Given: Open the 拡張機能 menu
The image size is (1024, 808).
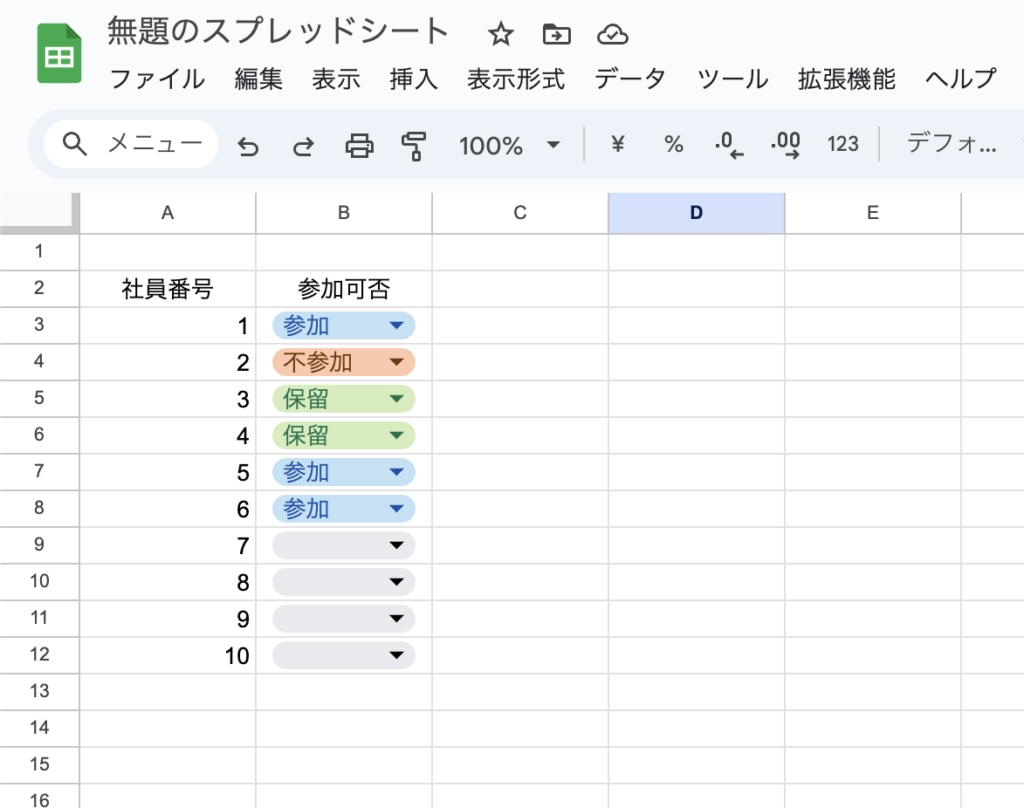Looking at the screenshot, I should [846, 79].
